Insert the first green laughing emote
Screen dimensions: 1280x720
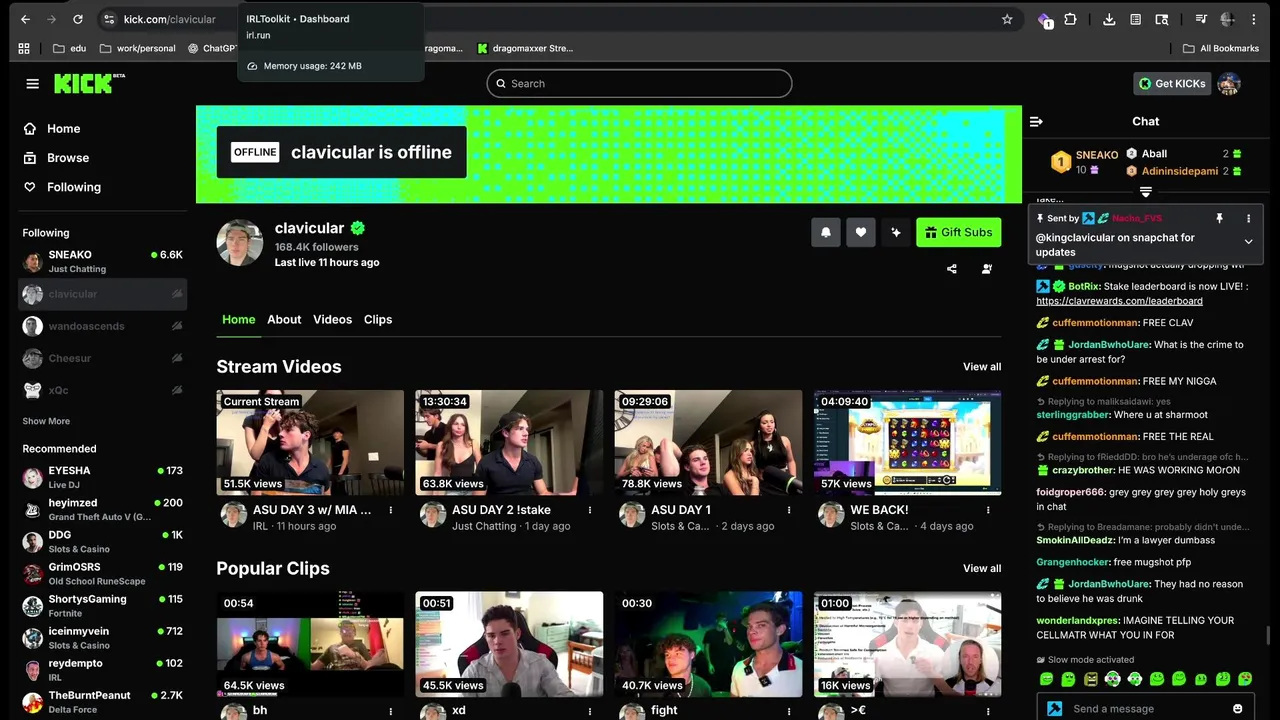pos(1047,679)
